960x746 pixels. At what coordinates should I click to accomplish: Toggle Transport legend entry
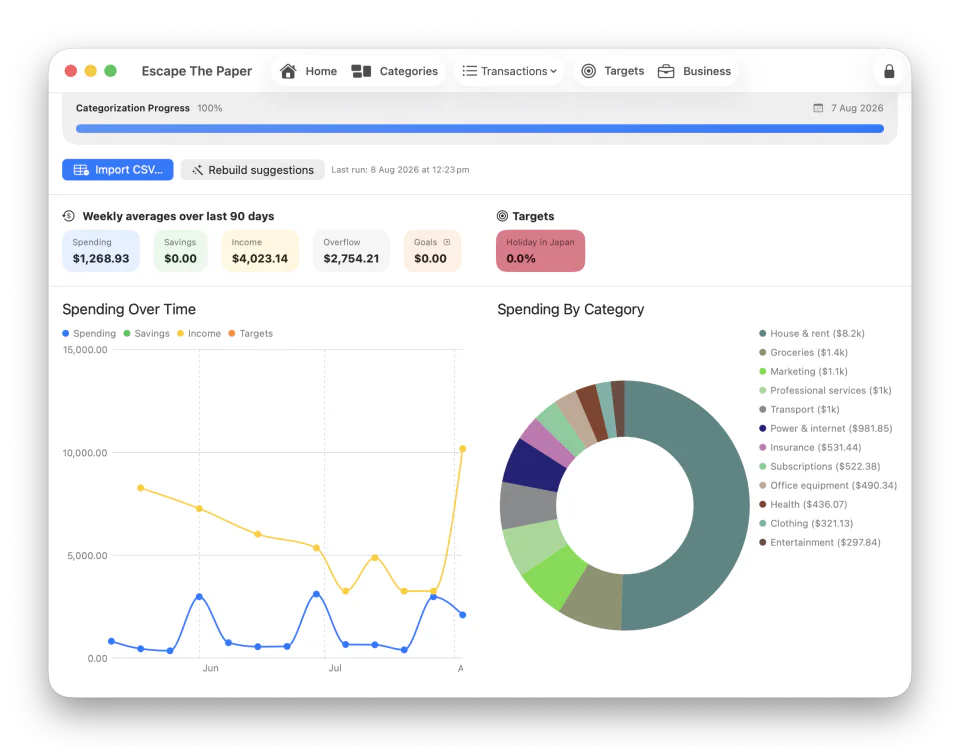click(x=800, y=409)
